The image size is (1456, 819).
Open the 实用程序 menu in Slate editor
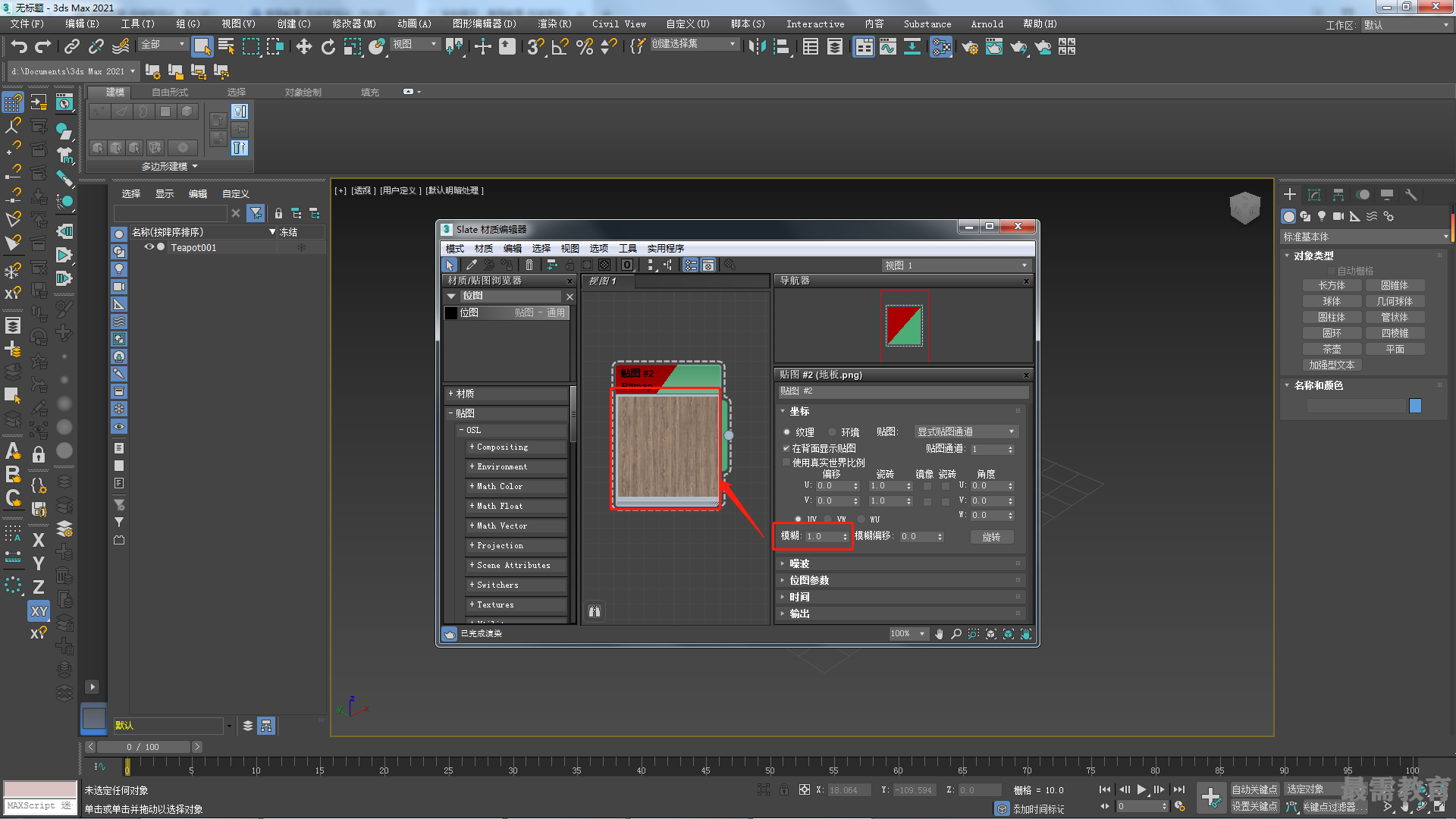tap(665, 249)
